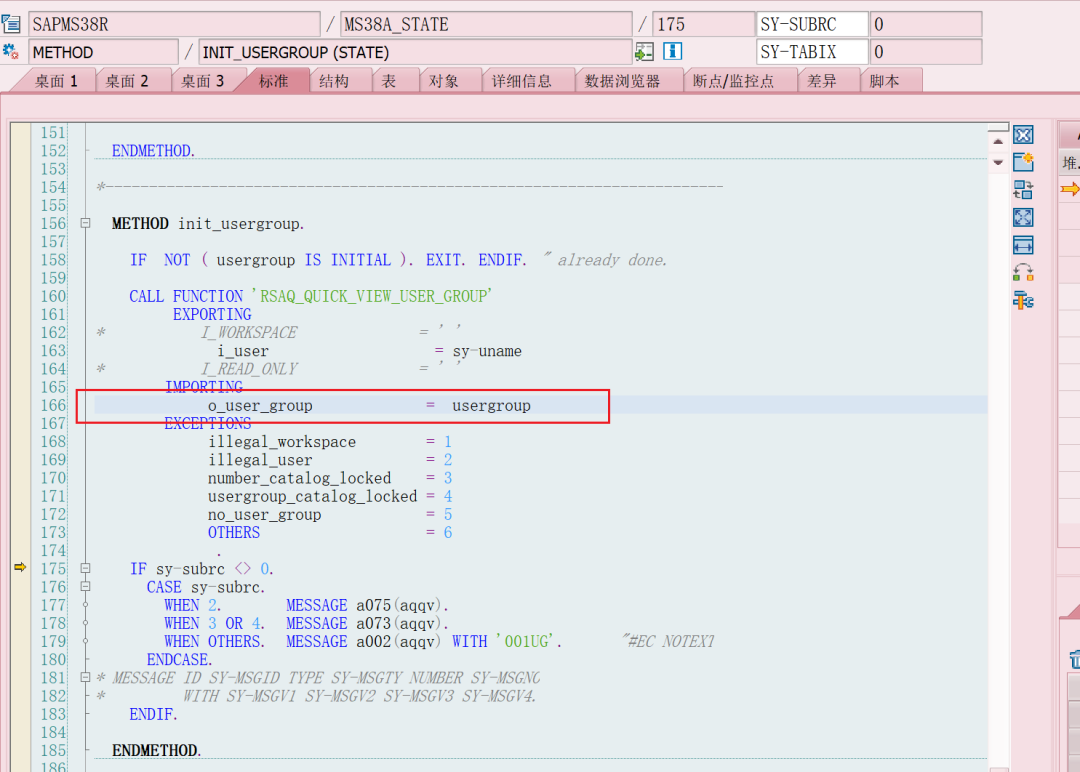Click illegal_workspace exception on line 168
This screenshot has width=1080, height=772.
282,441
